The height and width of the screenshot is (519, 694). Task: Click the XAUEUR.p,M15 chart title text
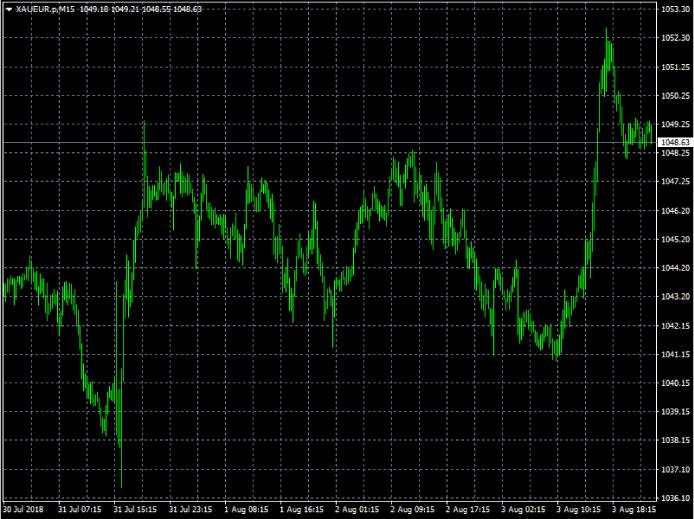point(44,9)
